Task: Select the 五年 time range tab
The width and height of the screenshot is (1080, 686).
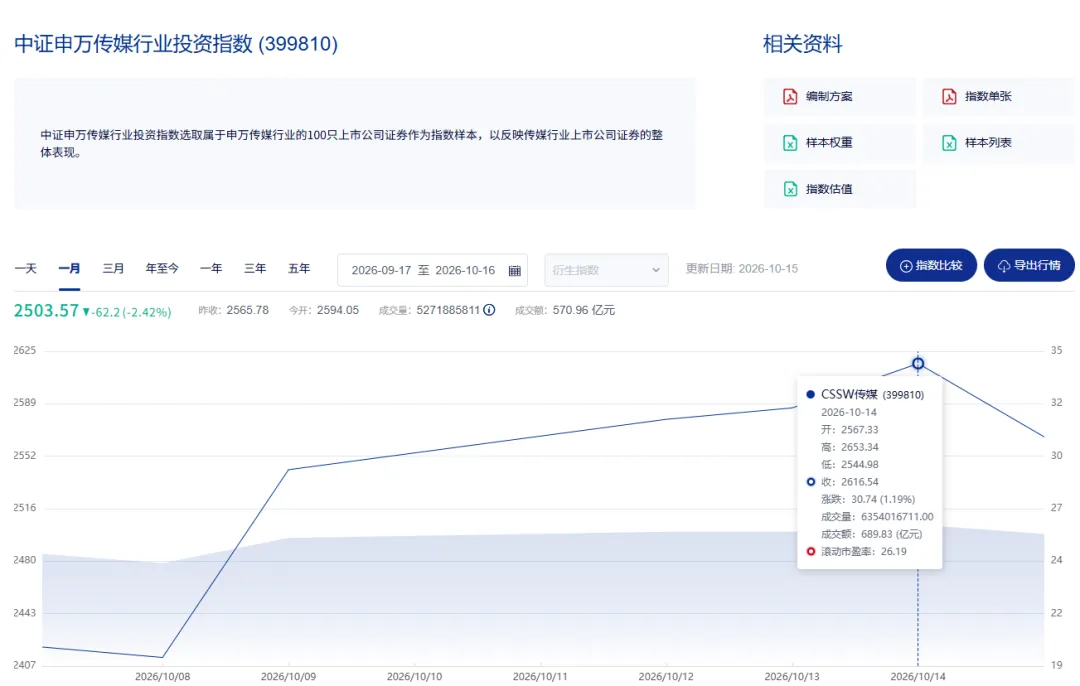Action: (x=299, y=269)
